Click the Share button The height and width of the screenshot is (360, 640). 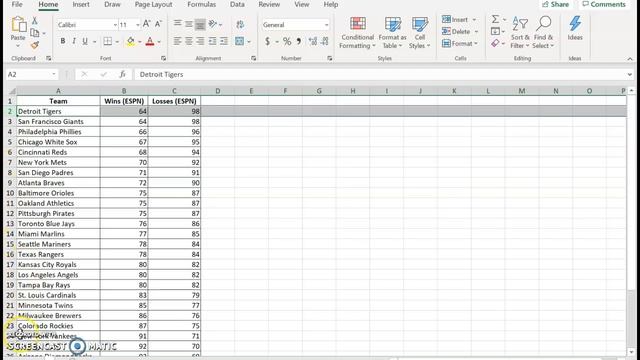[556, 4]
